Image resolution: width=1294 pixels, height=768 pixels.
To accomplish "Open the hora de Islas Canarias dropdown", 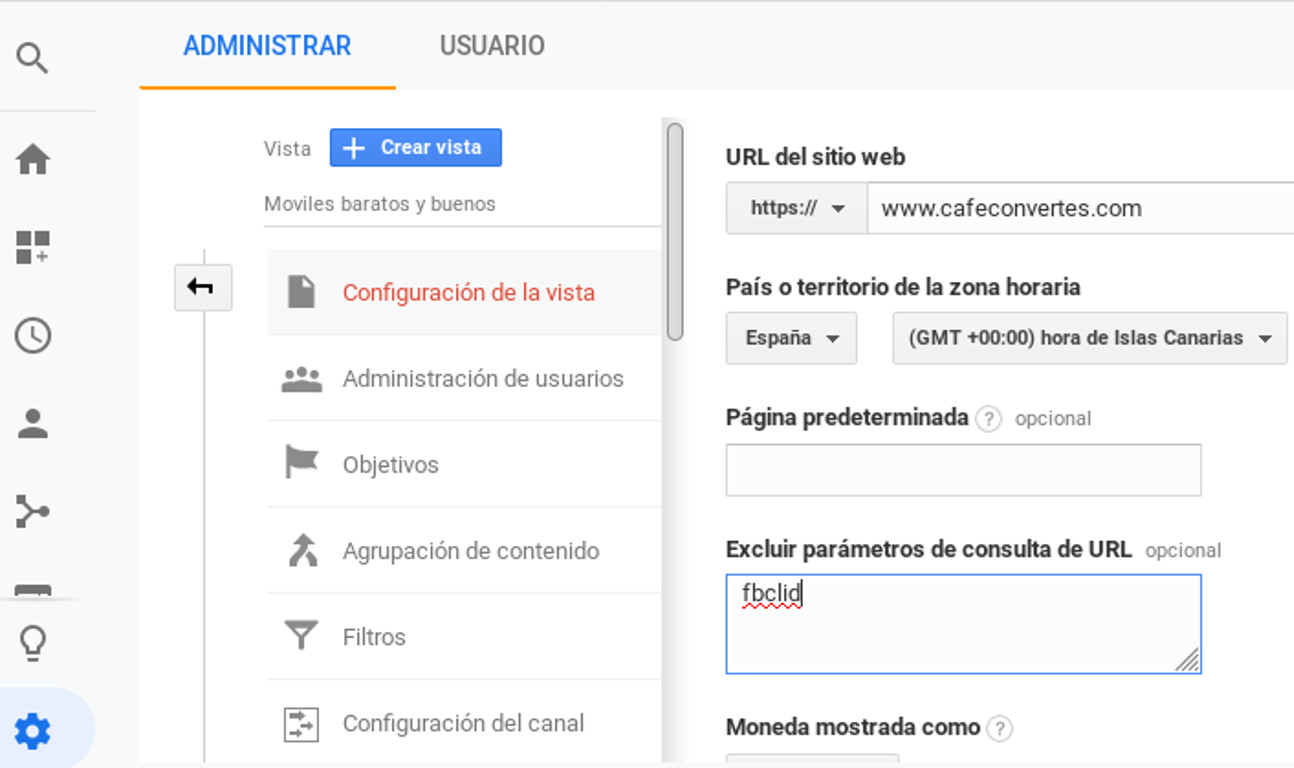I will click(1089, 338).
